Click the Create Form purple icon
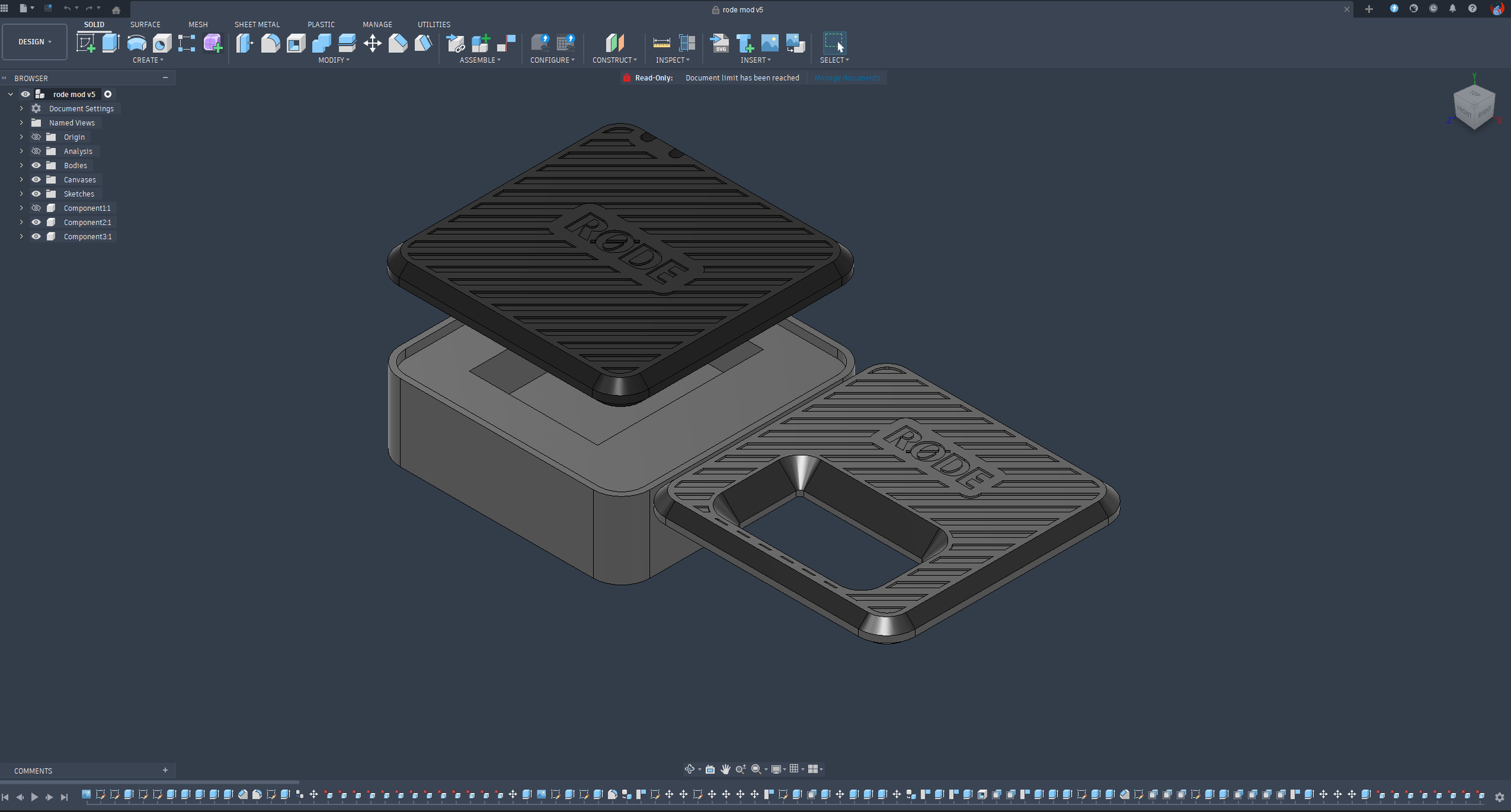 coord(213,43)
